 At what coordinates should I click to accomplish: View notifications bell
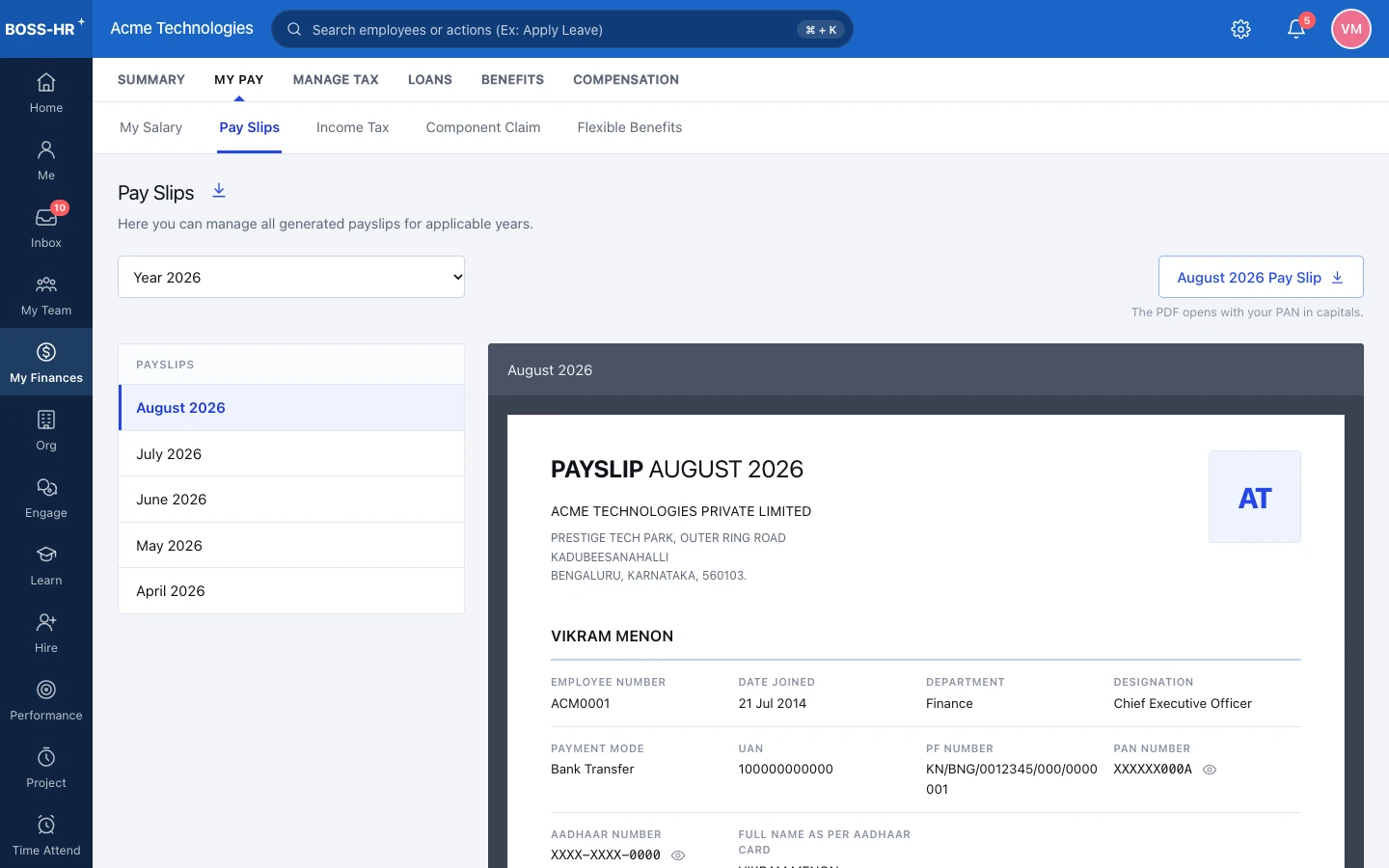point(1296,29)
